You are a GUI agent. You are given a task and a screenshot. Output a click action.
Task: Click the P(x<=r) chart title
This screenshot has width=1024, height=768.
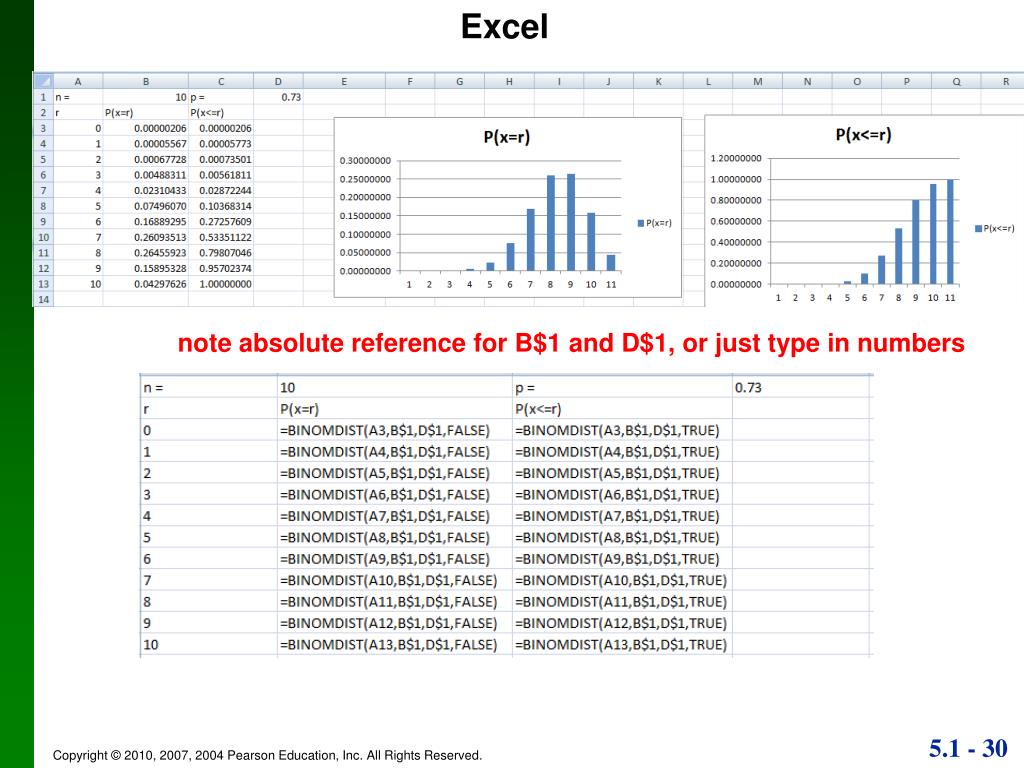click(x=863, y=135)
